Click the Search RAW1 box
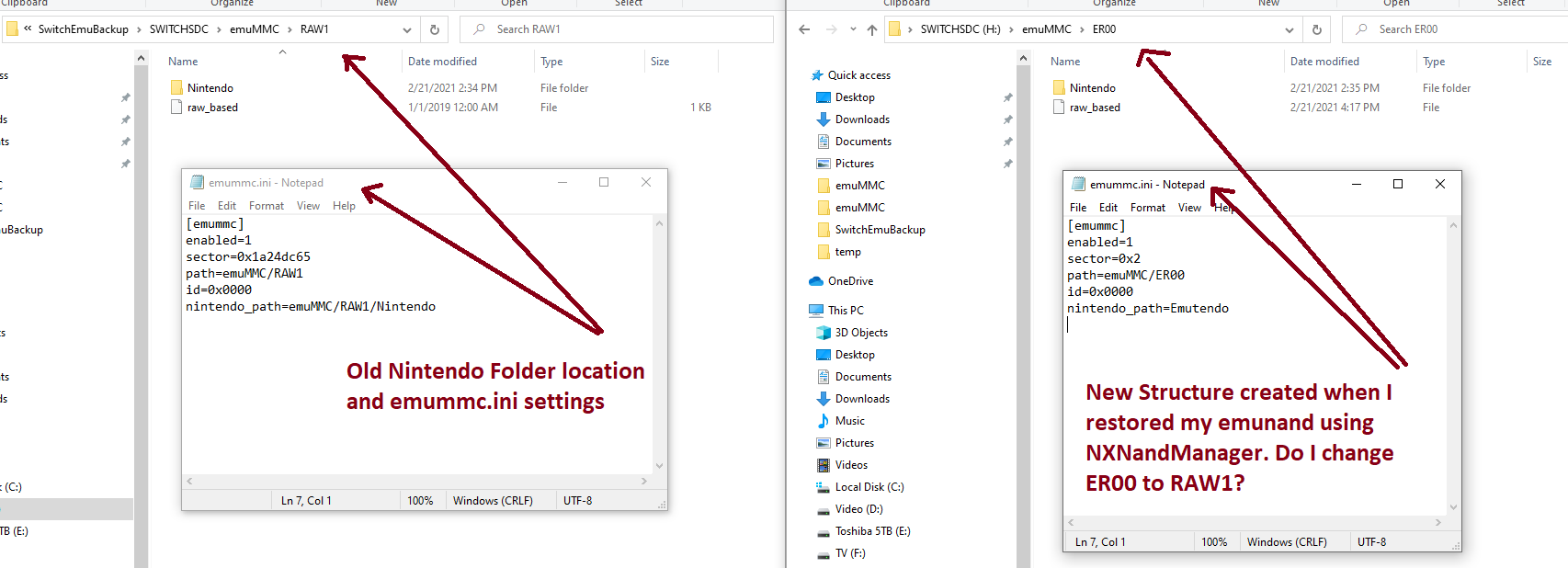This screenshot has width=1568, height=568. pyautogui.click(x=618, y=29)
